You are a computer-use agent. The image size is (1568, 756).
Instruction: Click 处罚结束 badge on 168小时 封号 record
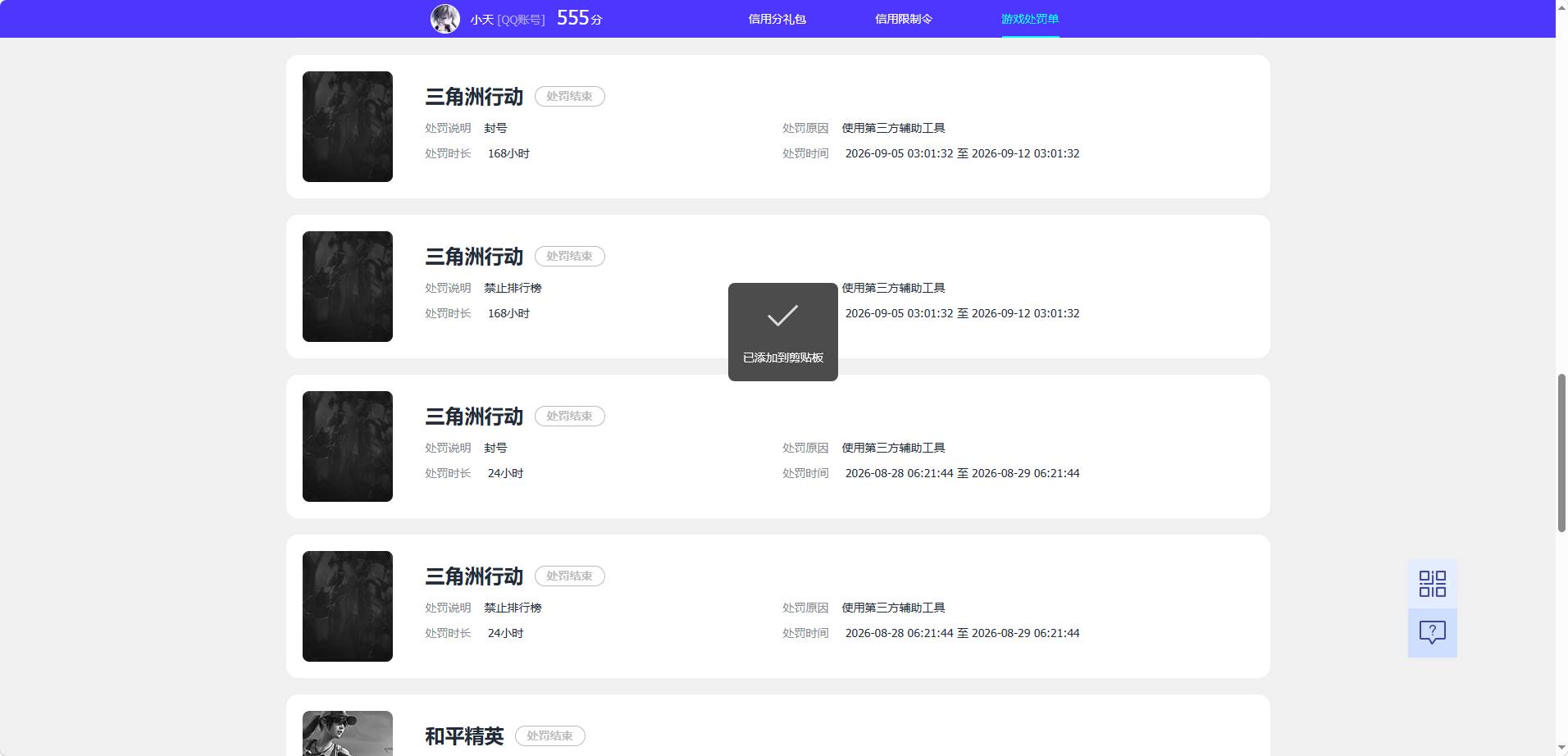pyautogui.click(x=570, y=97)
